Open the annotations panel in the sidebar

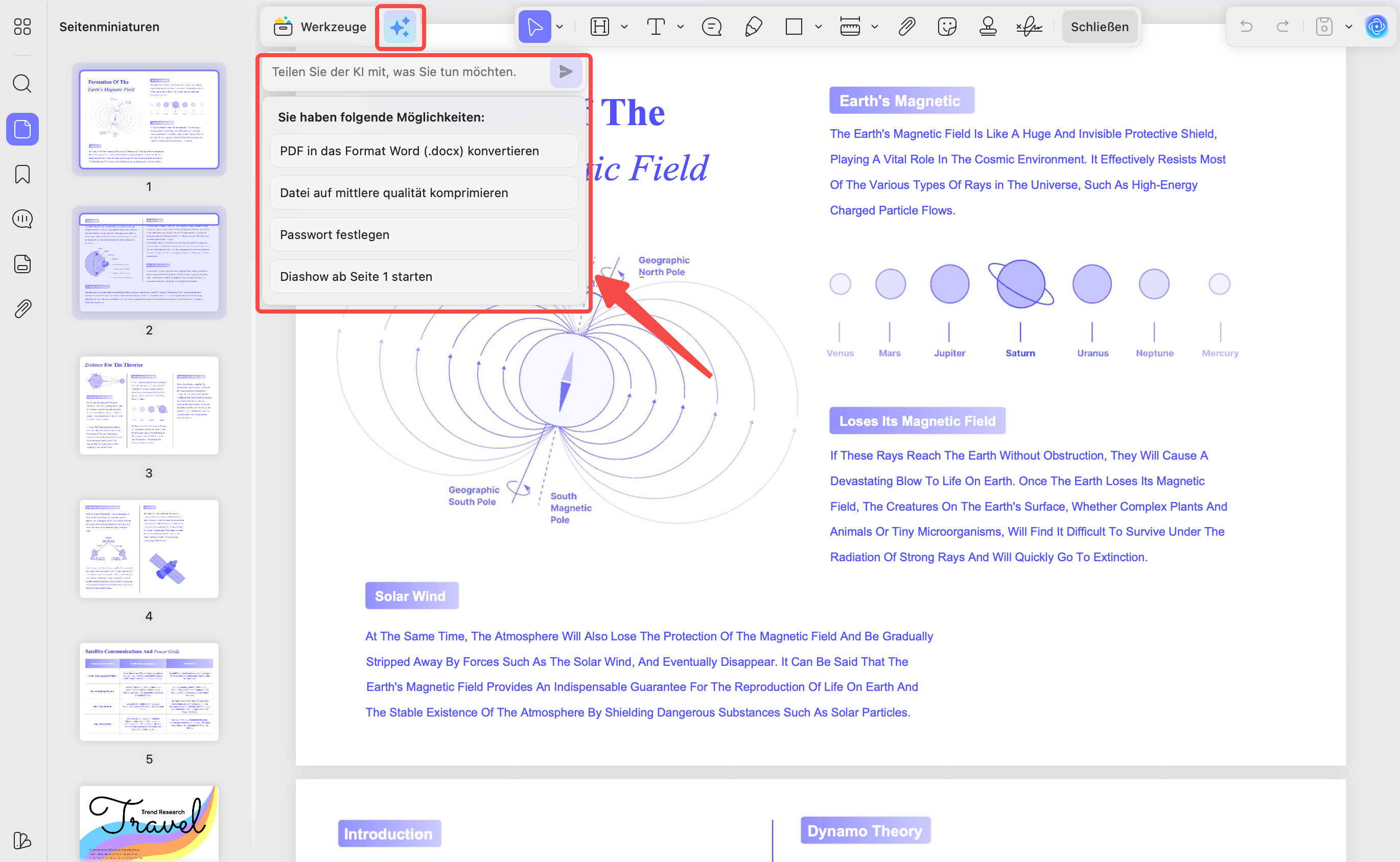click(21, 219)
